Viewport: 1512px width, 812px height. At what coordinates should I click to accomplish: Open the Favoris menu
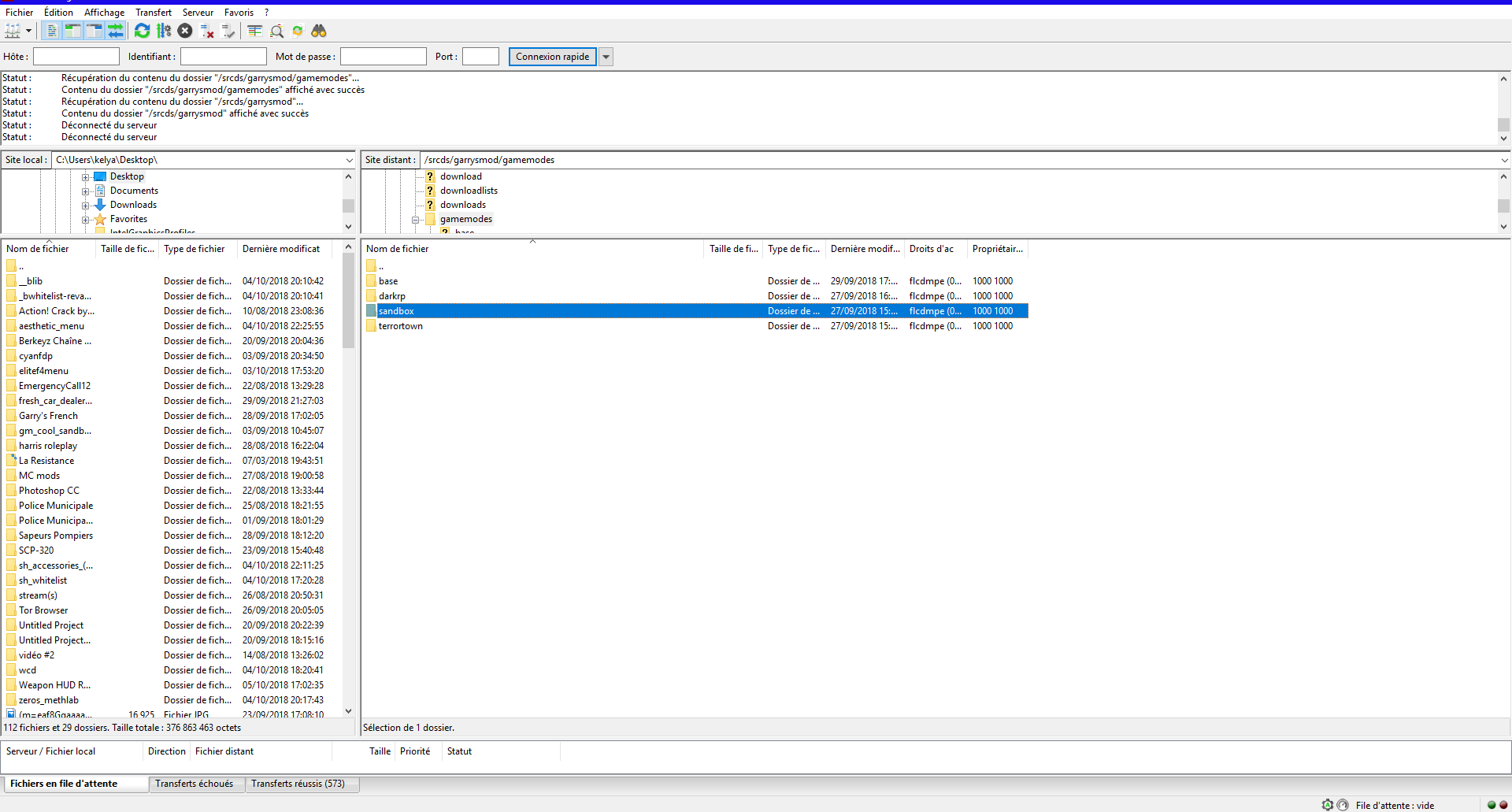tap(239, 13)
